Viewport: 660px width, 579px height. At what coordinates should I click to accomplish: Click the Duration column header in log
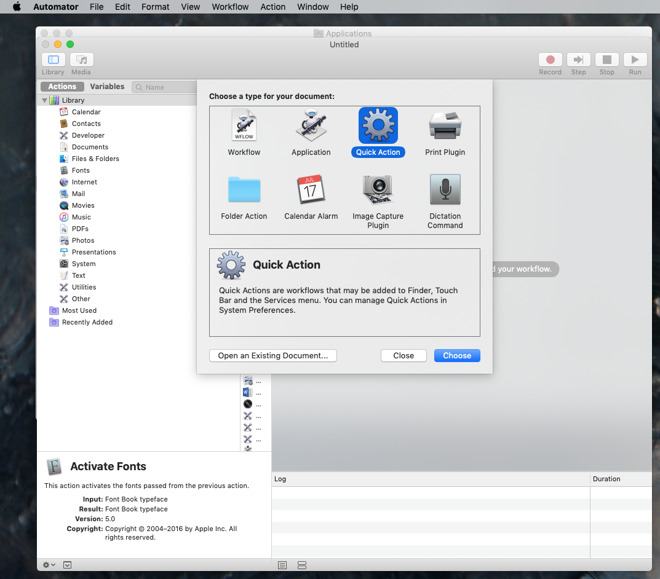621,479
